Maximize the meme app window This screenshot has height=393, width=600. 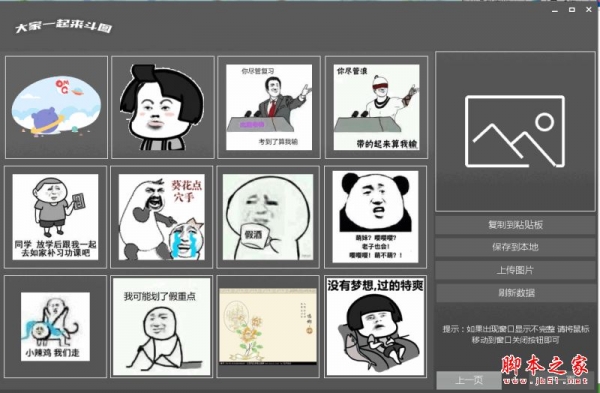tap(572, 10)
